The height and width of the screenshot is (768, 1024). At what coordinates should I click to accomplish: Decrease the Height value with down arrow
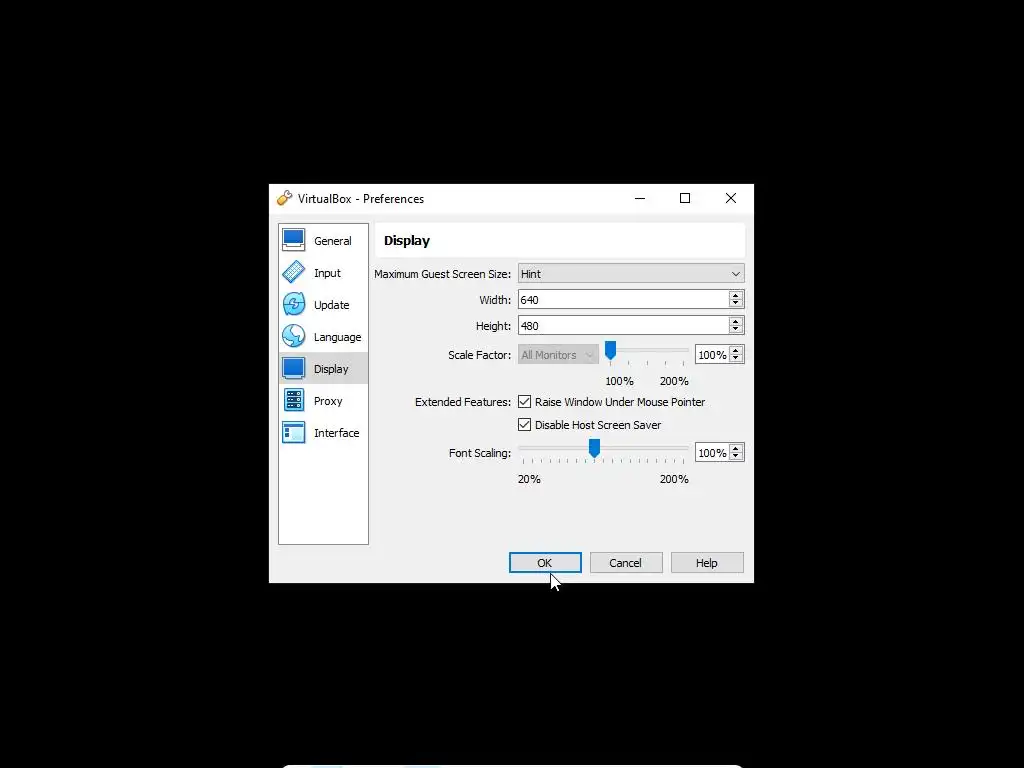pyautogui.click(x=736, y=330)
